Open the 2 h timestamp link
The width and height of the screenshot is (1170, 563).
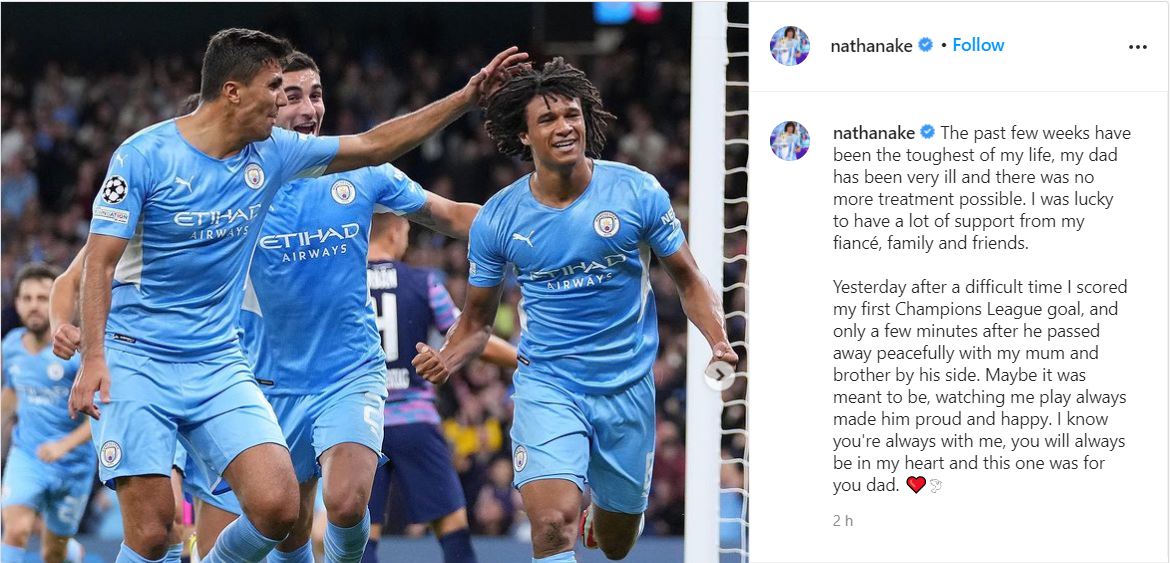843,520
